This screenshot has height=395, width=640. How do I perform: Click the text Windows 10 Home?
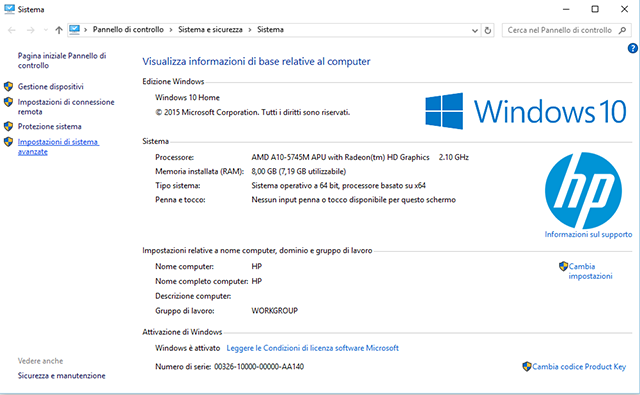[x=187, y=98]
